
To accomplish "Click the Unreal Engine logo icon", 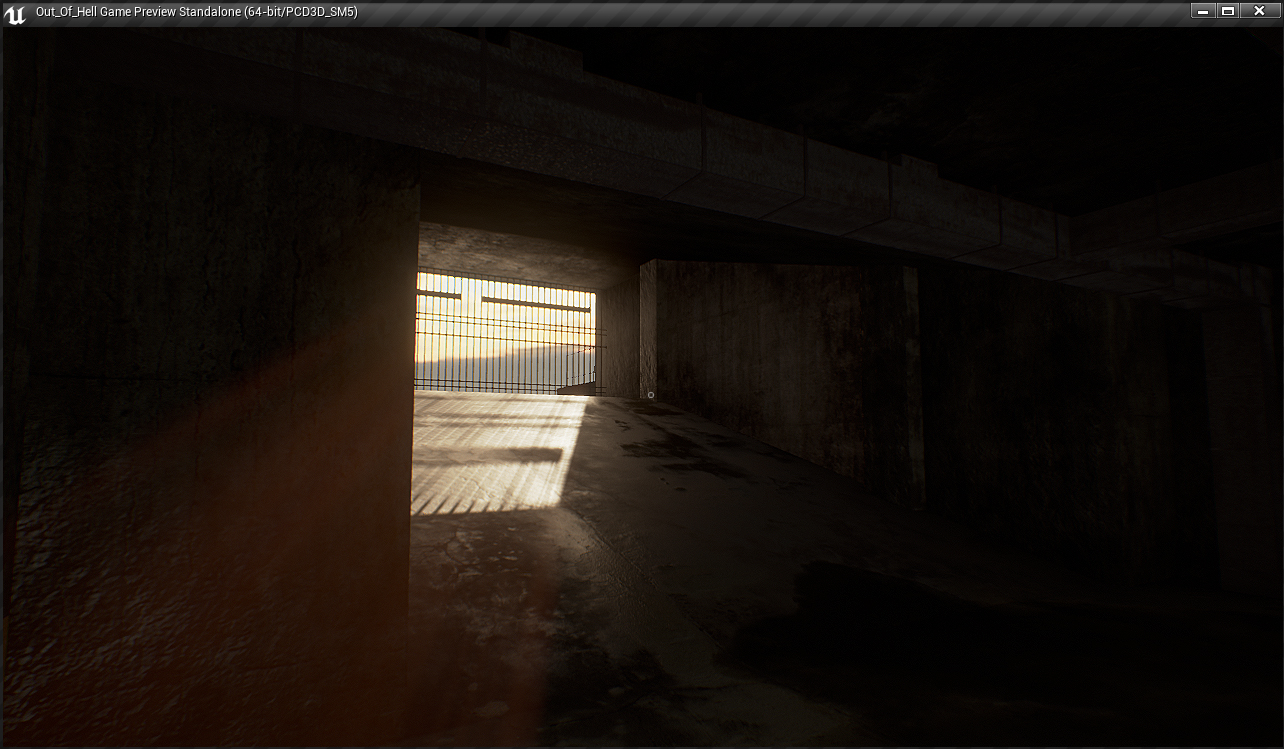I will (15, 12).
